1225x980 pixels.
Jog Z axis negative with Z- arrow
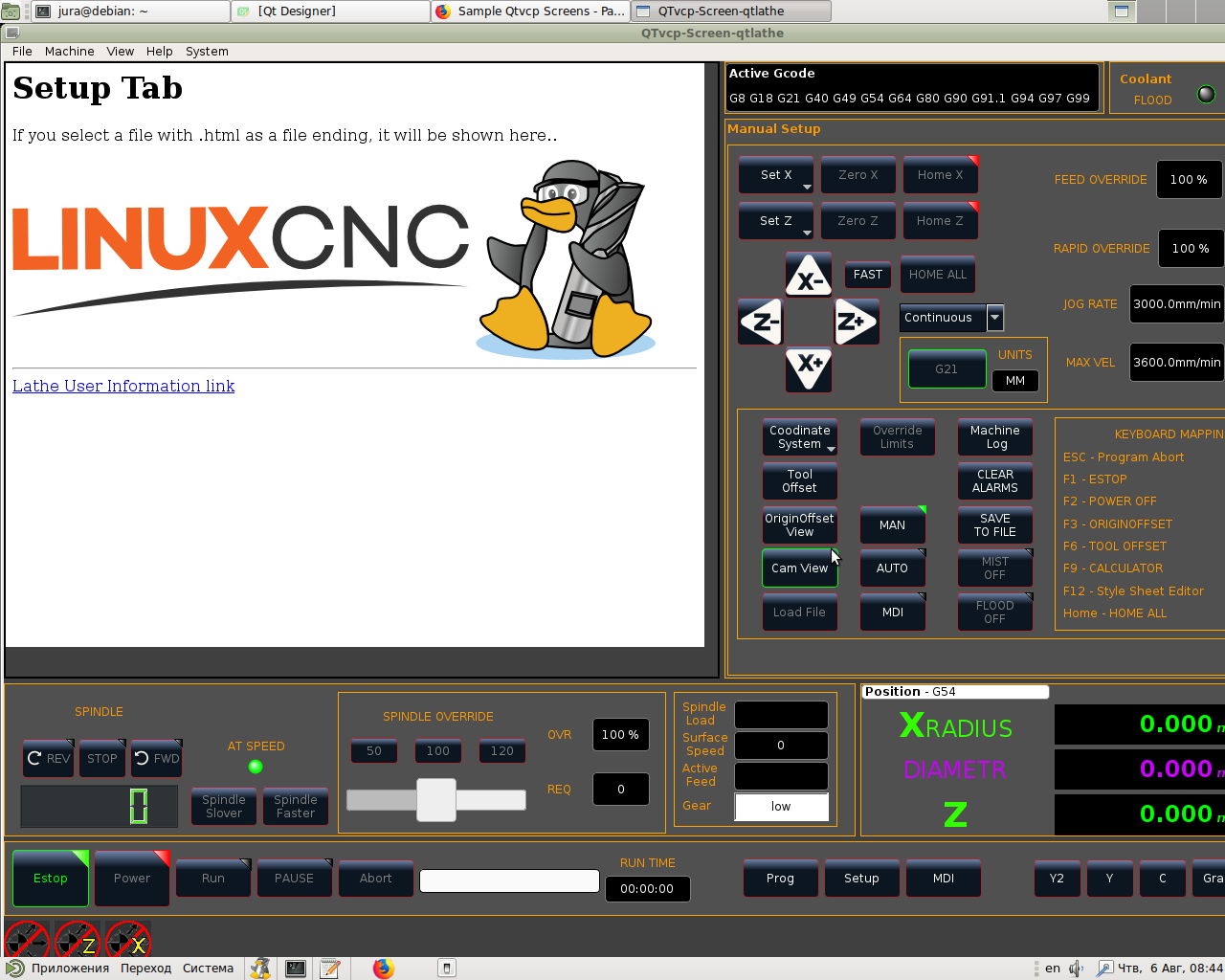click(x=761, y=322)
